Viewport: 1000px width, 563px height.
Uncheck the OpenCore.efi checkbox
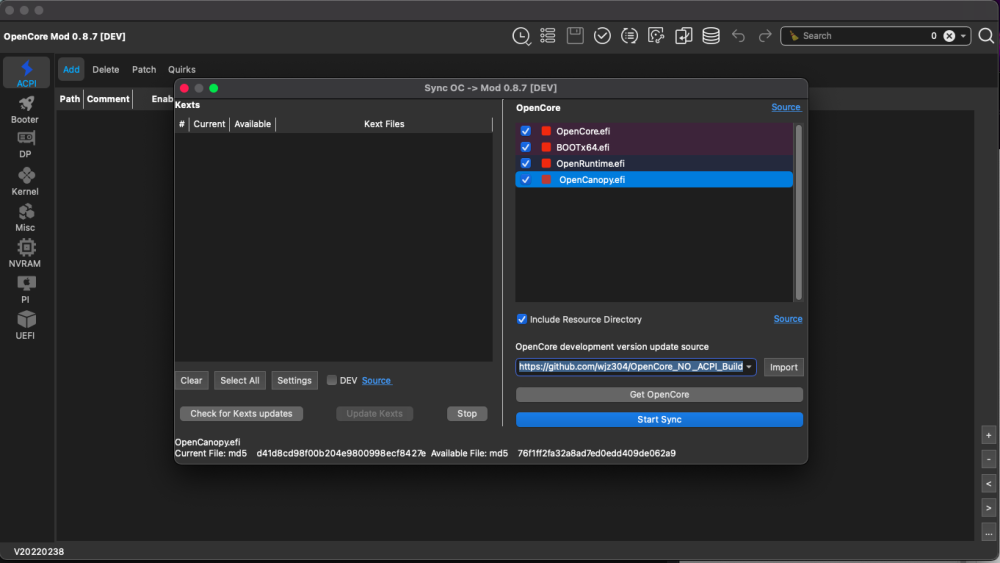coord(526,131)
